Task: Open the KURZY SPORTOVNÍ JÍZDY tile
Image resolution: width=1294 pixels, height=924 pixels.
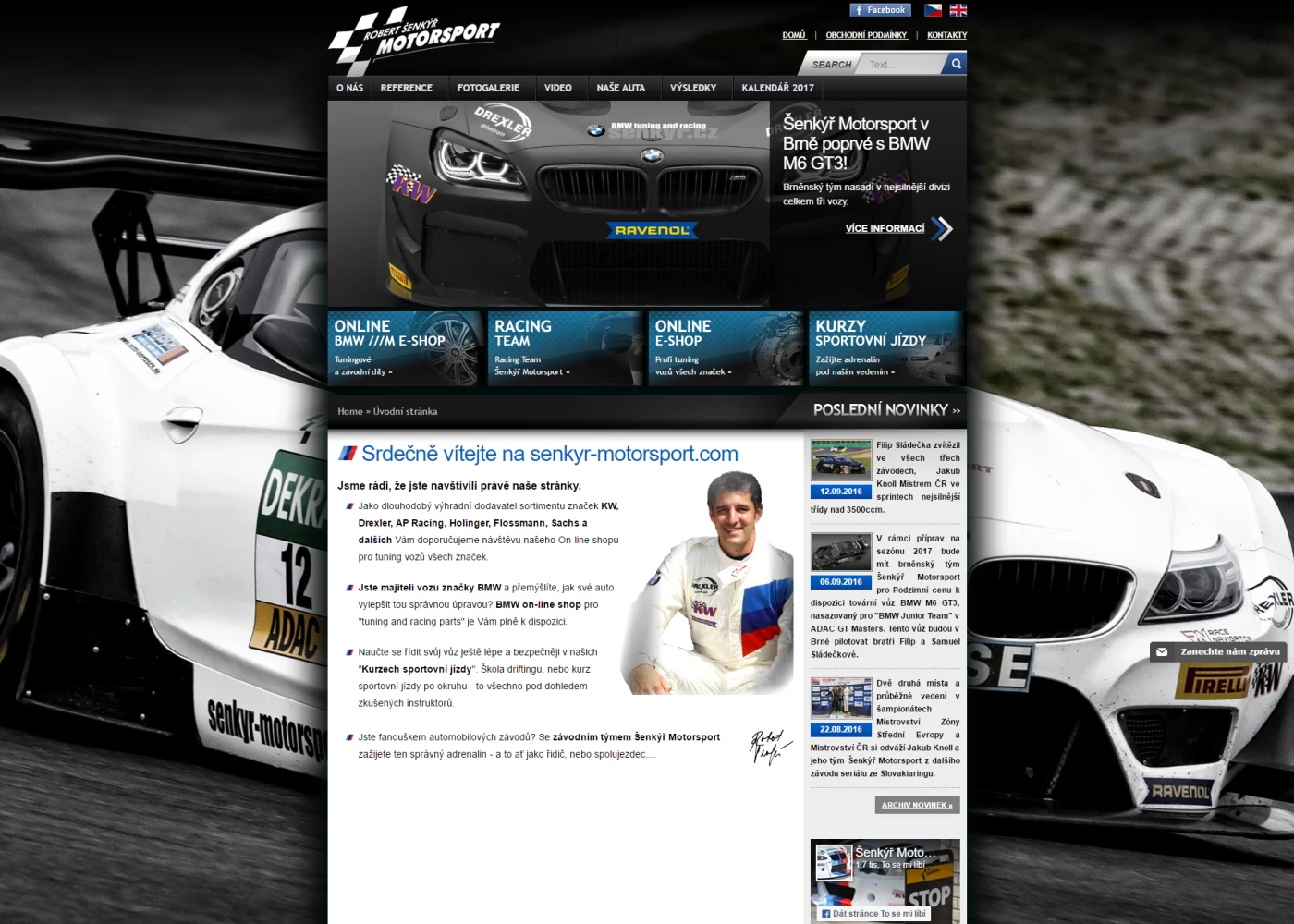Action: pyautogui.click(x=886, y=348)
